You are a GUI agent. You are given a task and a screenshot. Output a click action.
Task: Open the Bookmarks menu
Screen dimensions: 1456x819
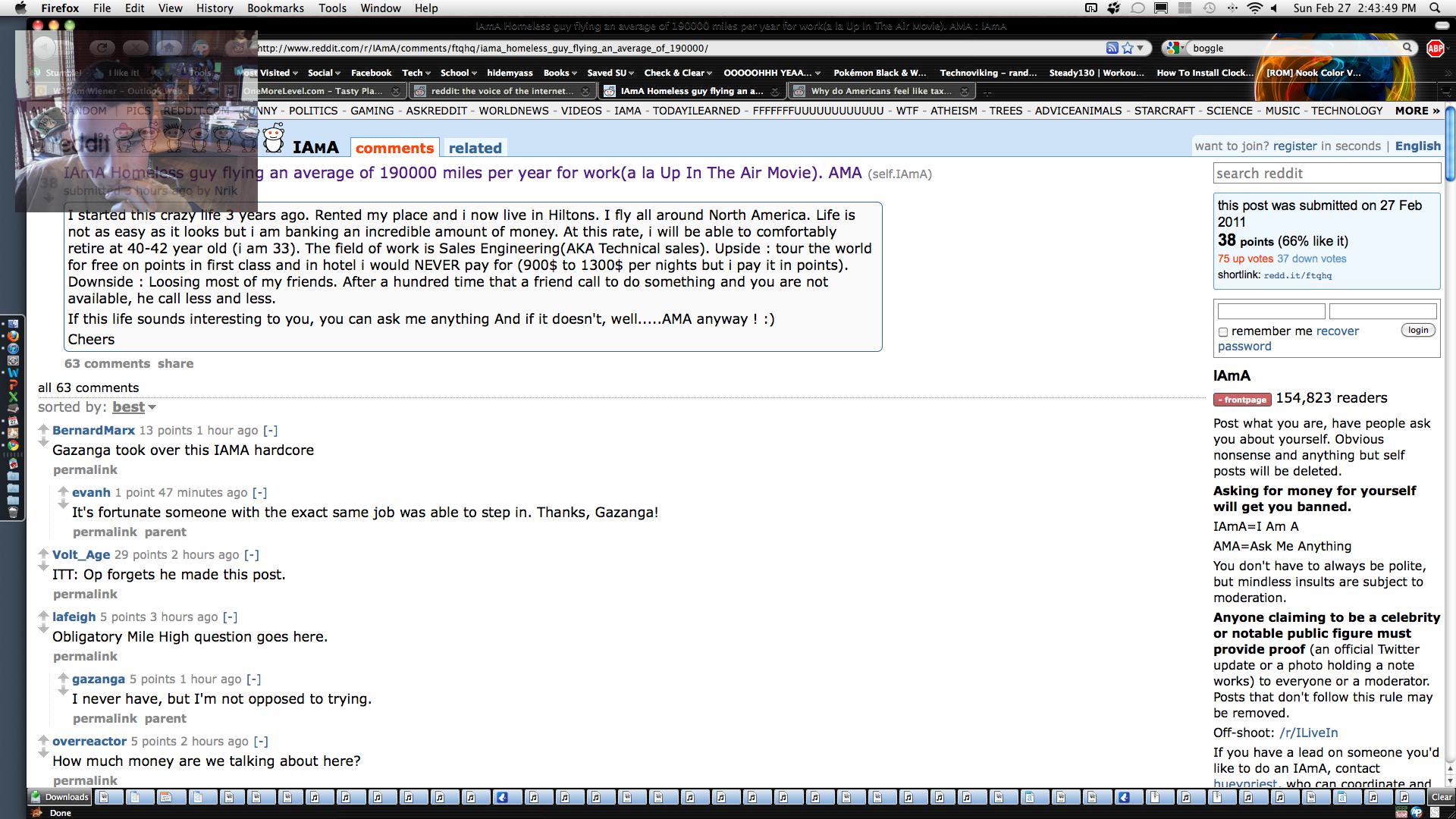point(275,8)
